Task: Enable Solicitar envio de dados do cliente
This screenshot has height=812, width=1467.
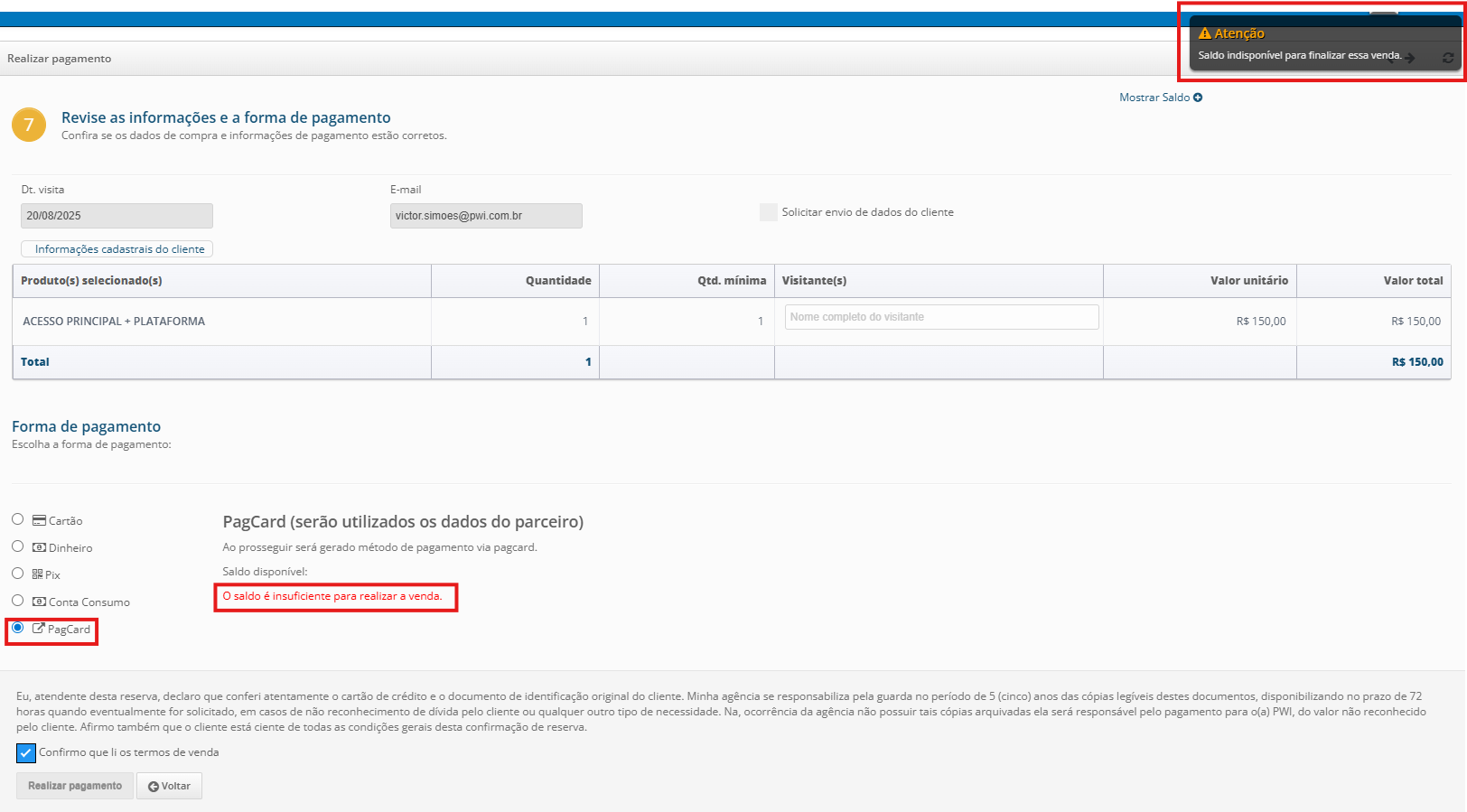Action: [x=769, y=212]
